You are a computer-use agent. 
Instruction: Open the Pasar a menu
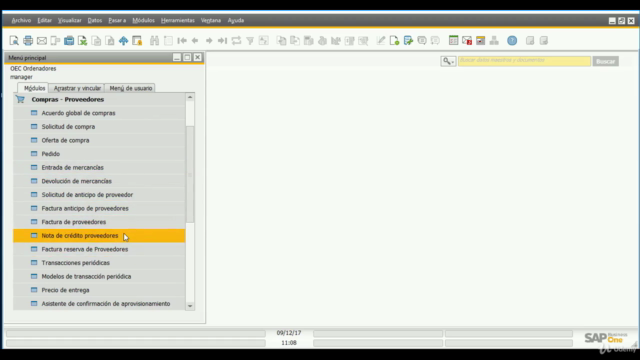point(117,20)
